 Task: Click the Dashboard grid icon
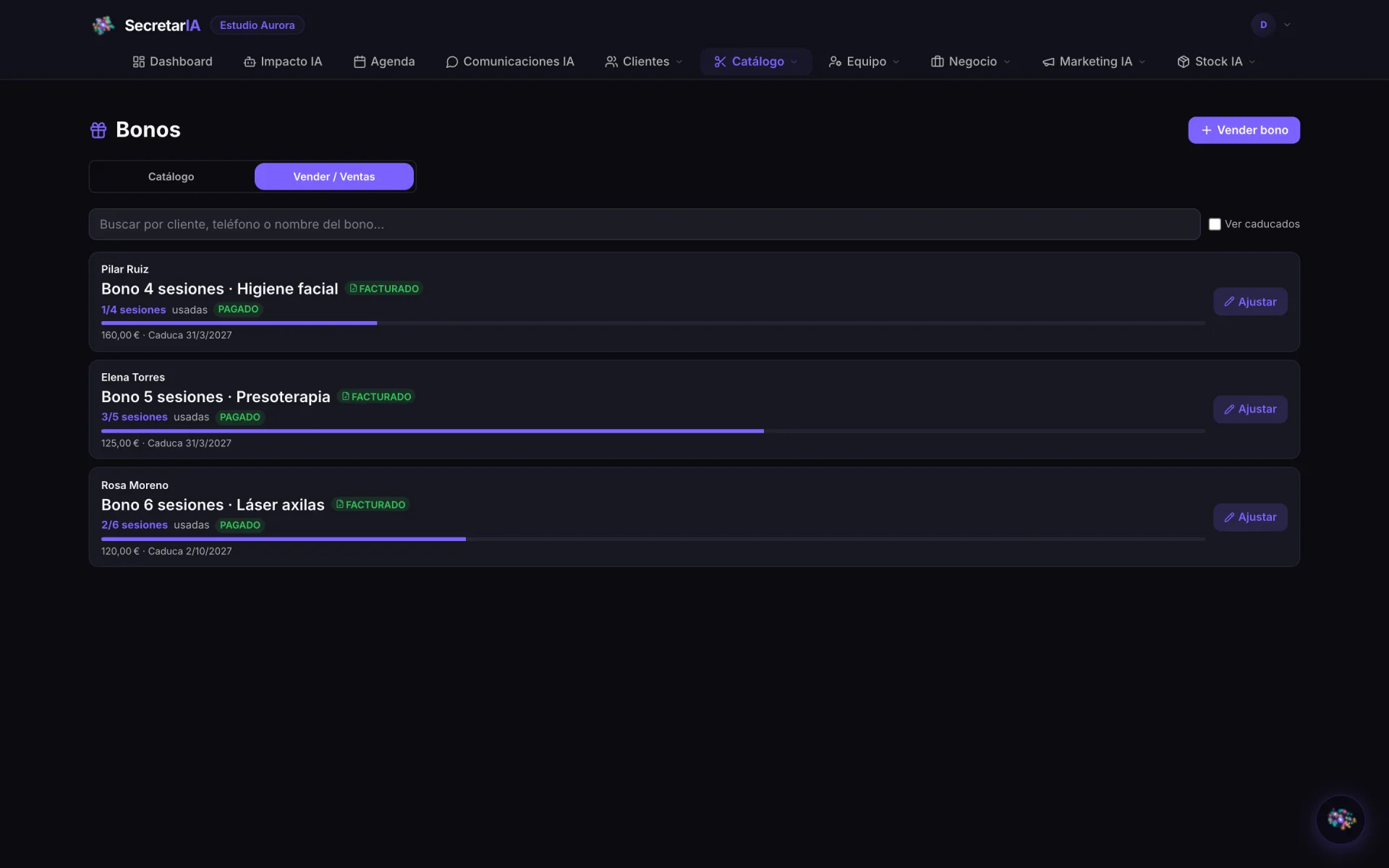coord(139,62)
